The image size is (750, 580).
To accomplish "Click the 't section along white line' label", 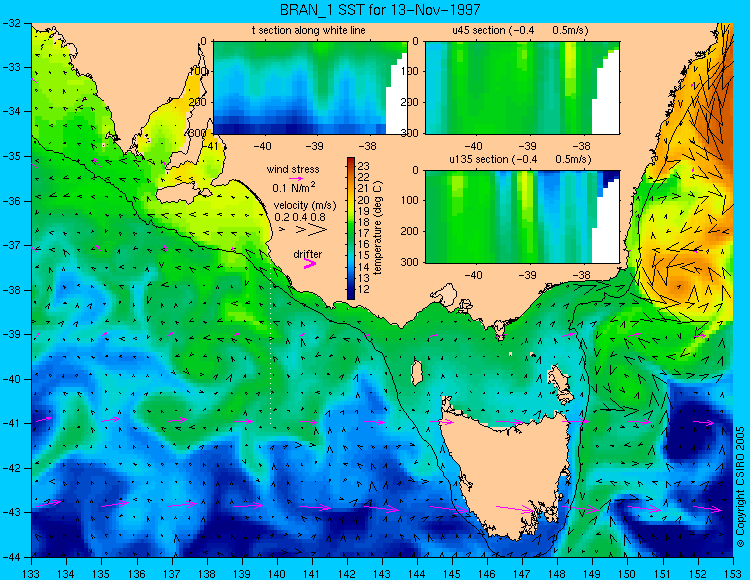I will point(309,30).
